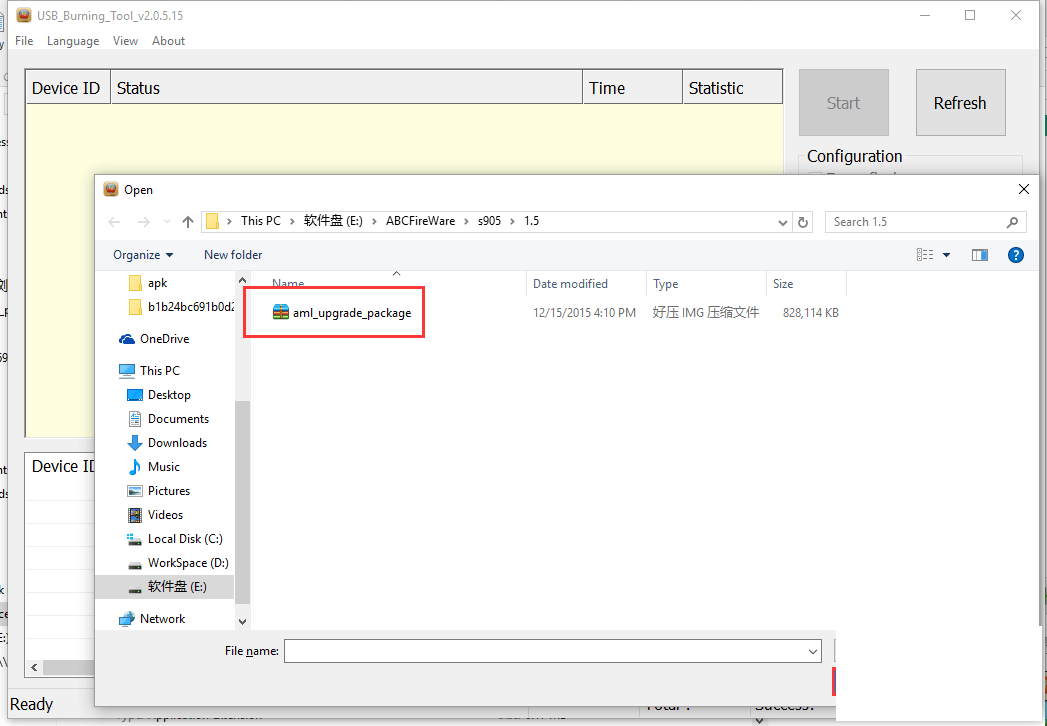The height and width of the screenshot is (726, 1047).
Task: Click the Refresh button
Action: [x=960, y=103]
